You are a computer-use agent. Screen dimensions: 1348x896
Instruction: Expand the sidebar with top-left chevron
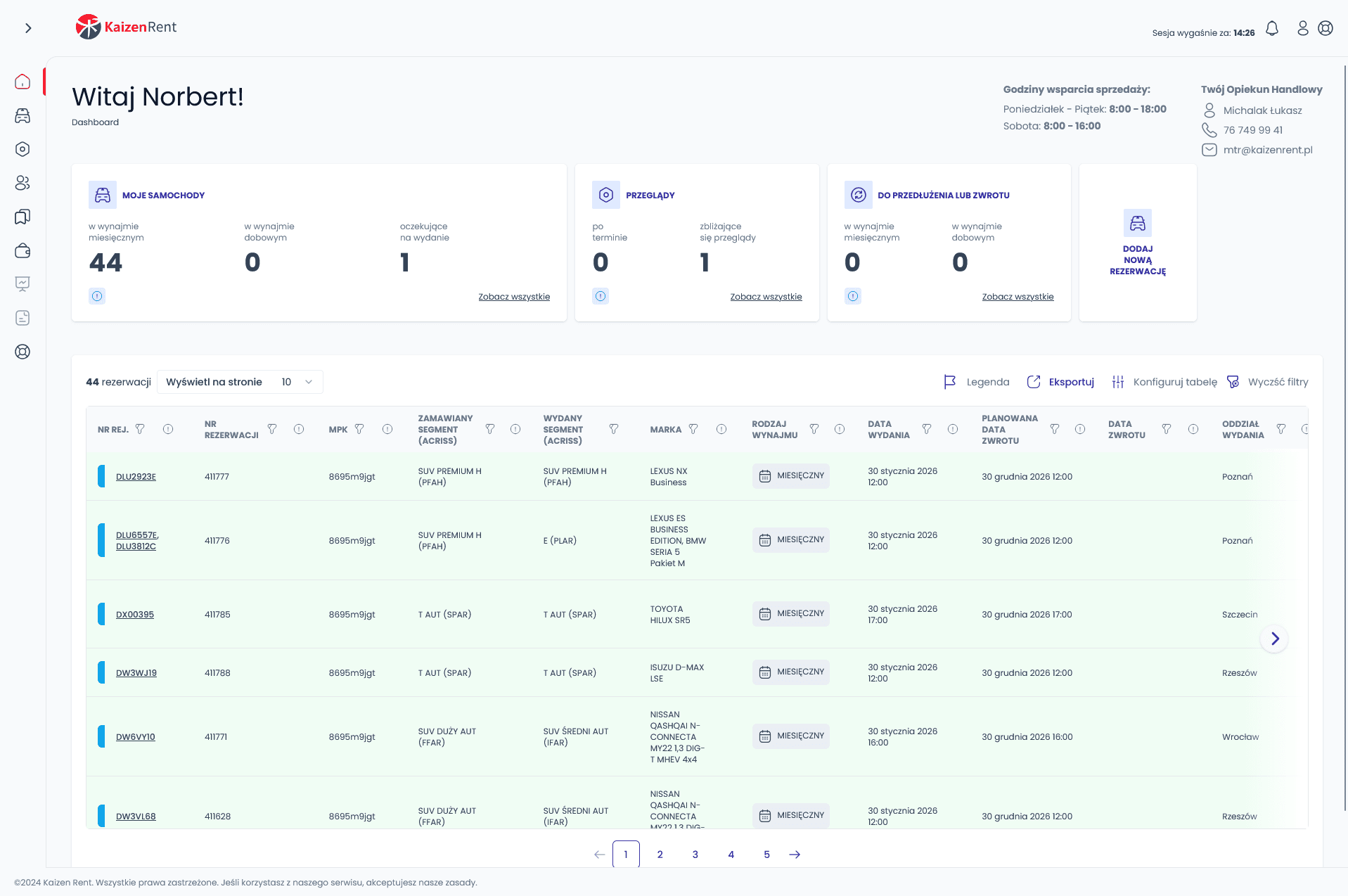click(28, 28)
